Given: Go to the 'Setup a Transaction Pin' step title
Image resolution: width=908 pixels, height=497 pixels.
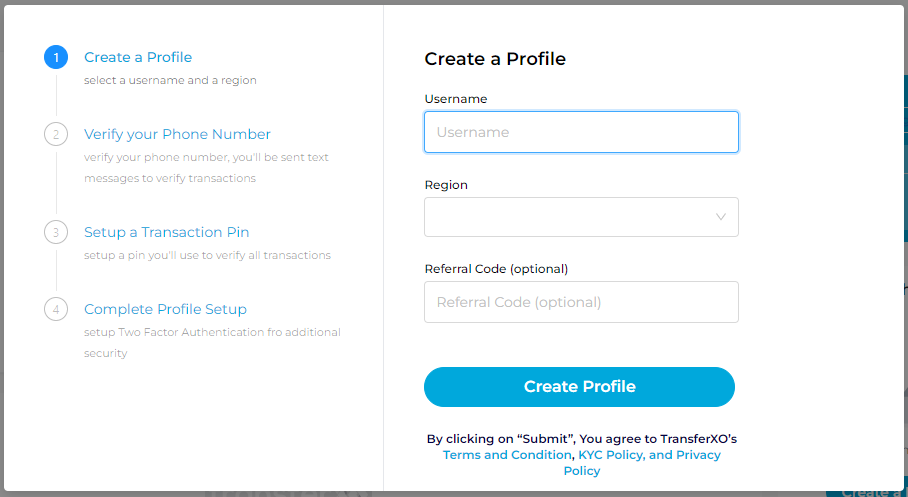Looking at the screenshot, I should 166,232.
